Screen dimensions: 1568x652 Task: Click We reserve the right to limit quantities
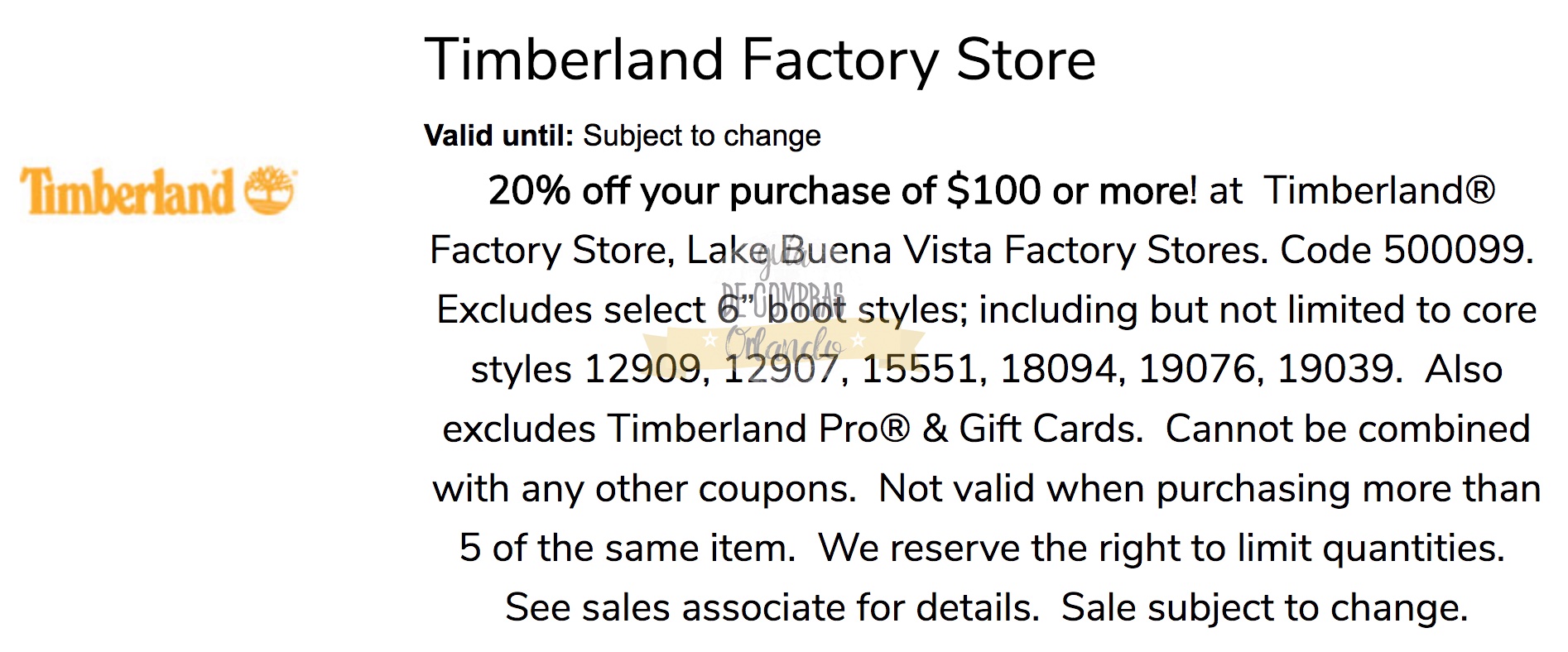1161,548
